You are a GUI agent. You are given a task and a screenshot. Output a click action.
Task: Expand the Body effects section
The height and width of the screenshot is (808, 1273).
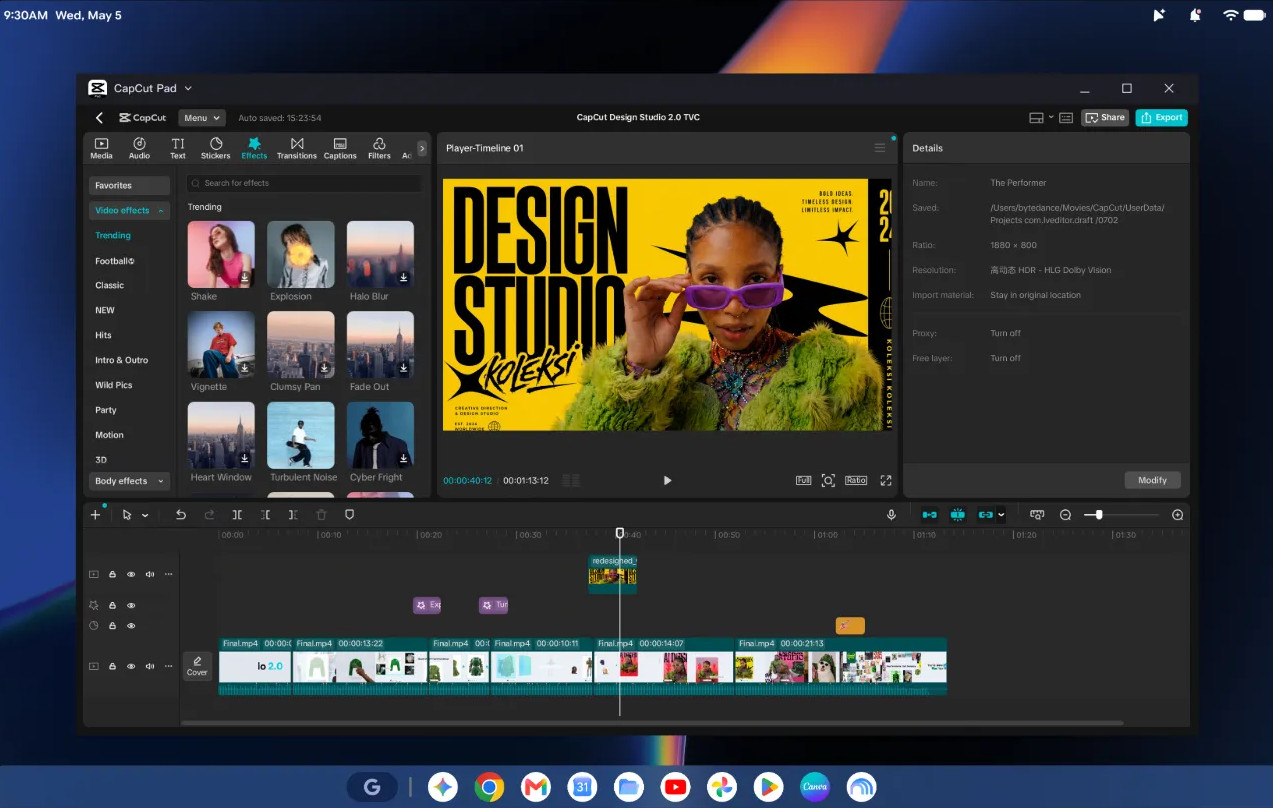pos(129,481)
